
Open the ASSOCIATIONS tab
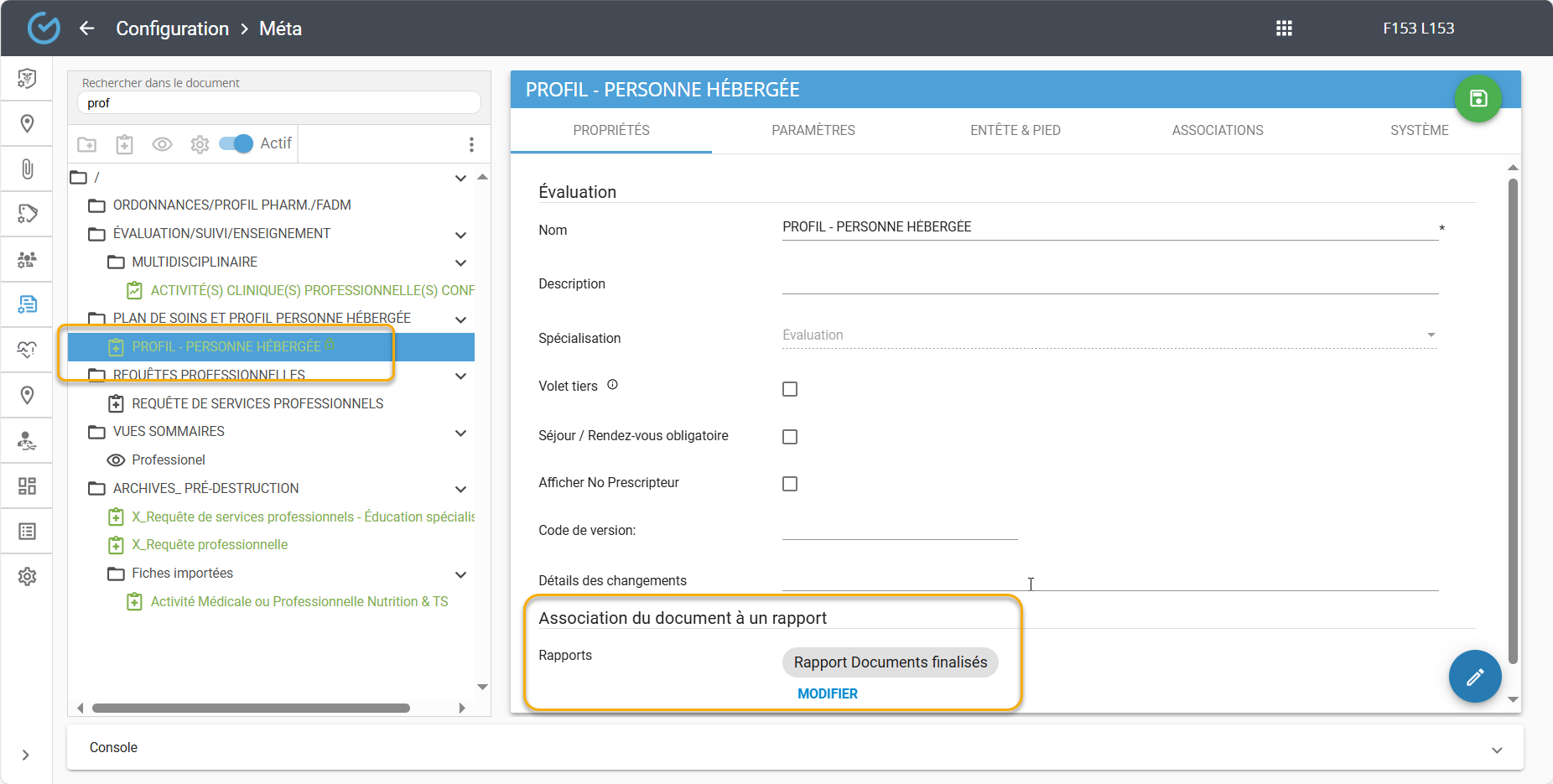1217,130
